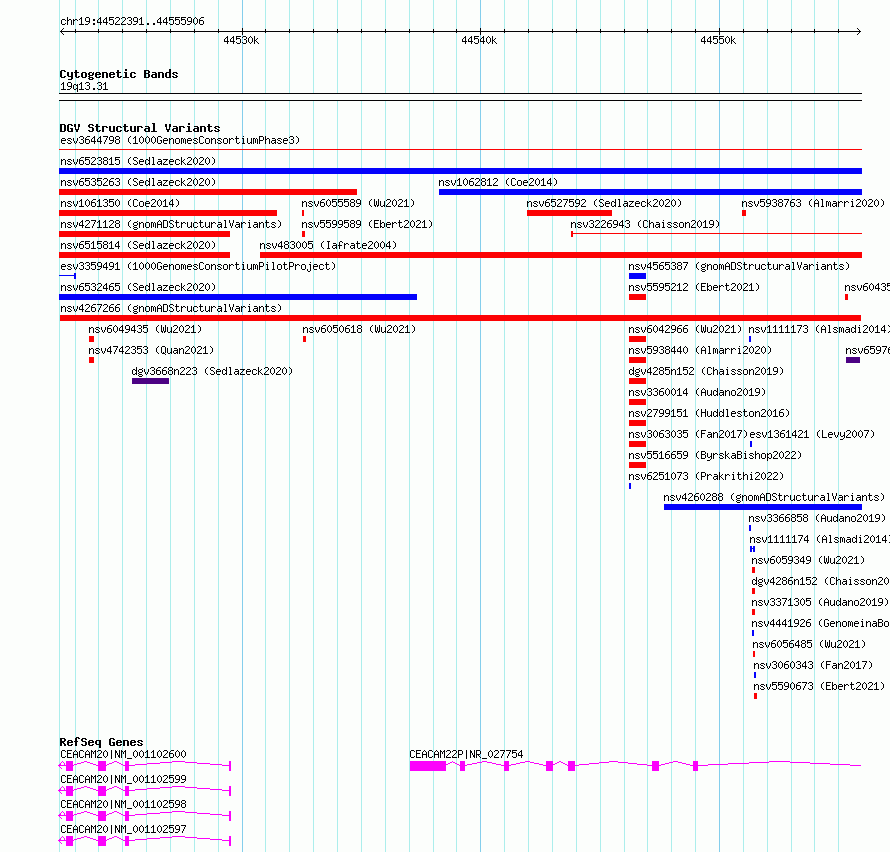Image resolution: width=890 pixels, height=852 pixels.
Task: Click the nsv6049435 Wu2021 variant label
Action: (145, 329)
